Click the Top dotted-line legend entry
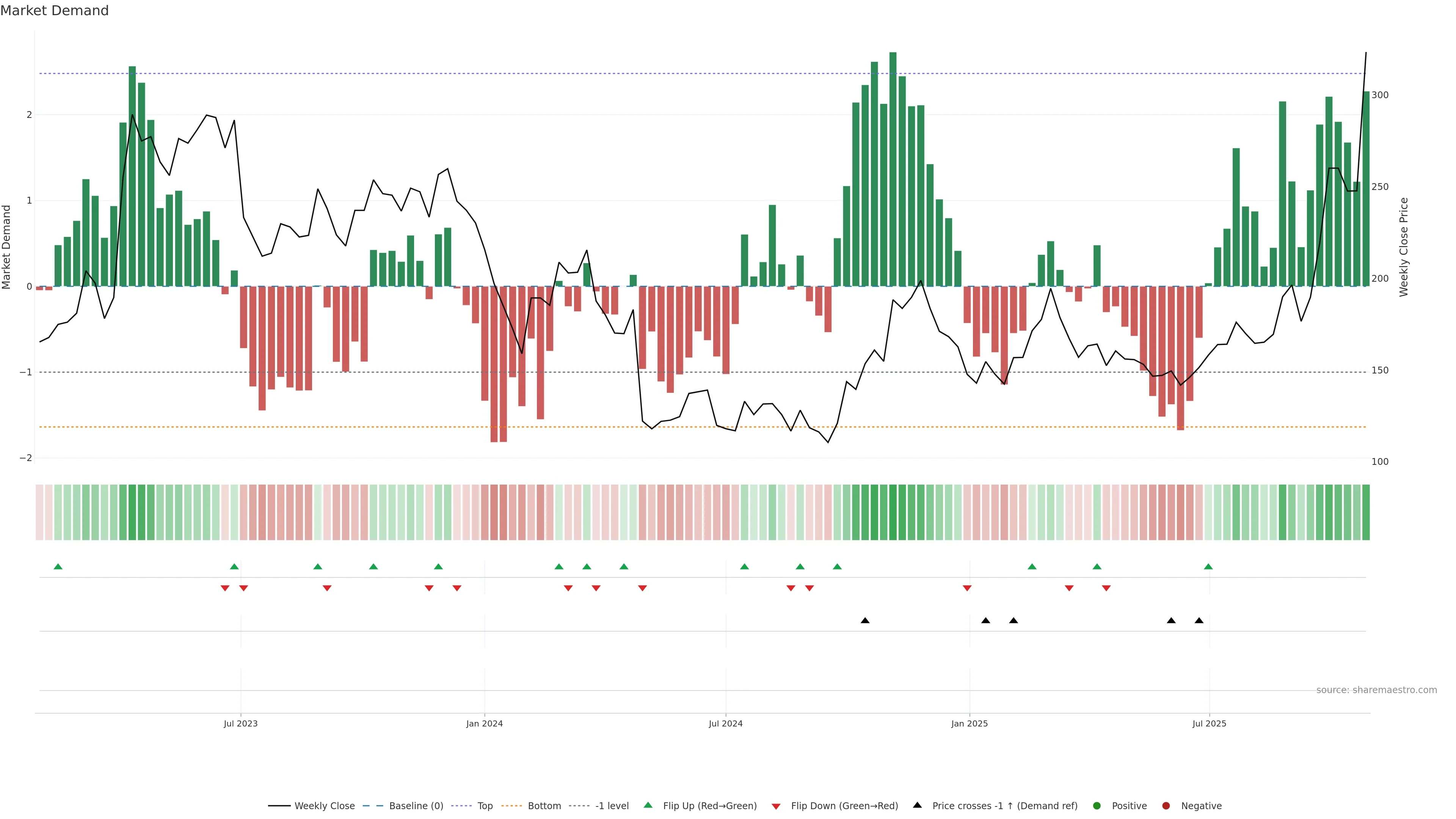 click(485, 805)
